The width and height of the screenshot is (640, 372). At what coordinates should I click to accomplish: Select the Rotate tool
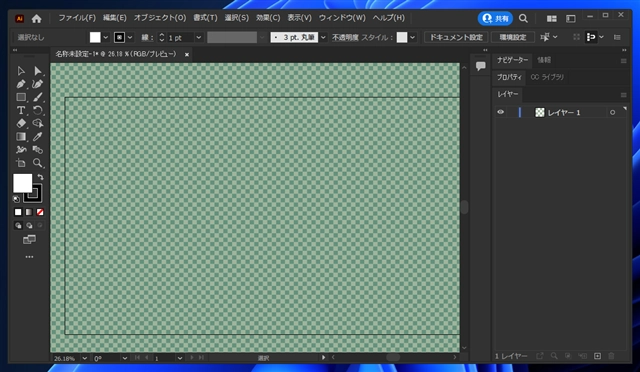coord(38,110)
